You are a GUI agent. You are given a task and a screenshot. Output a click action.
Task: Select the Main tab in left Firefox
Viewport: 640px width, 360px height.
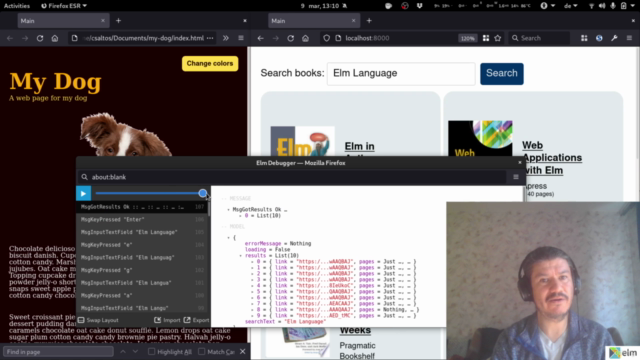point(63,21)
